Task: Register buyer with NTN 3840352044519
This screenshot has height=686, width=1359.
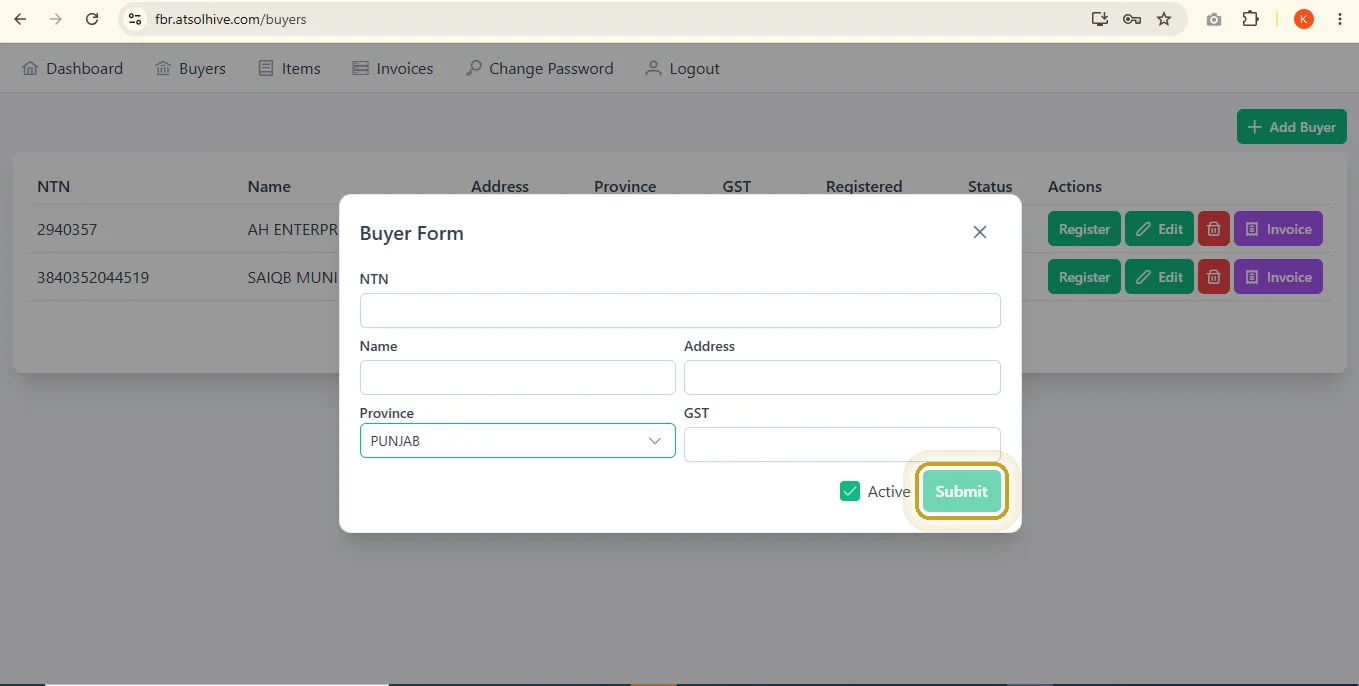Action: tap(1084, 277)
